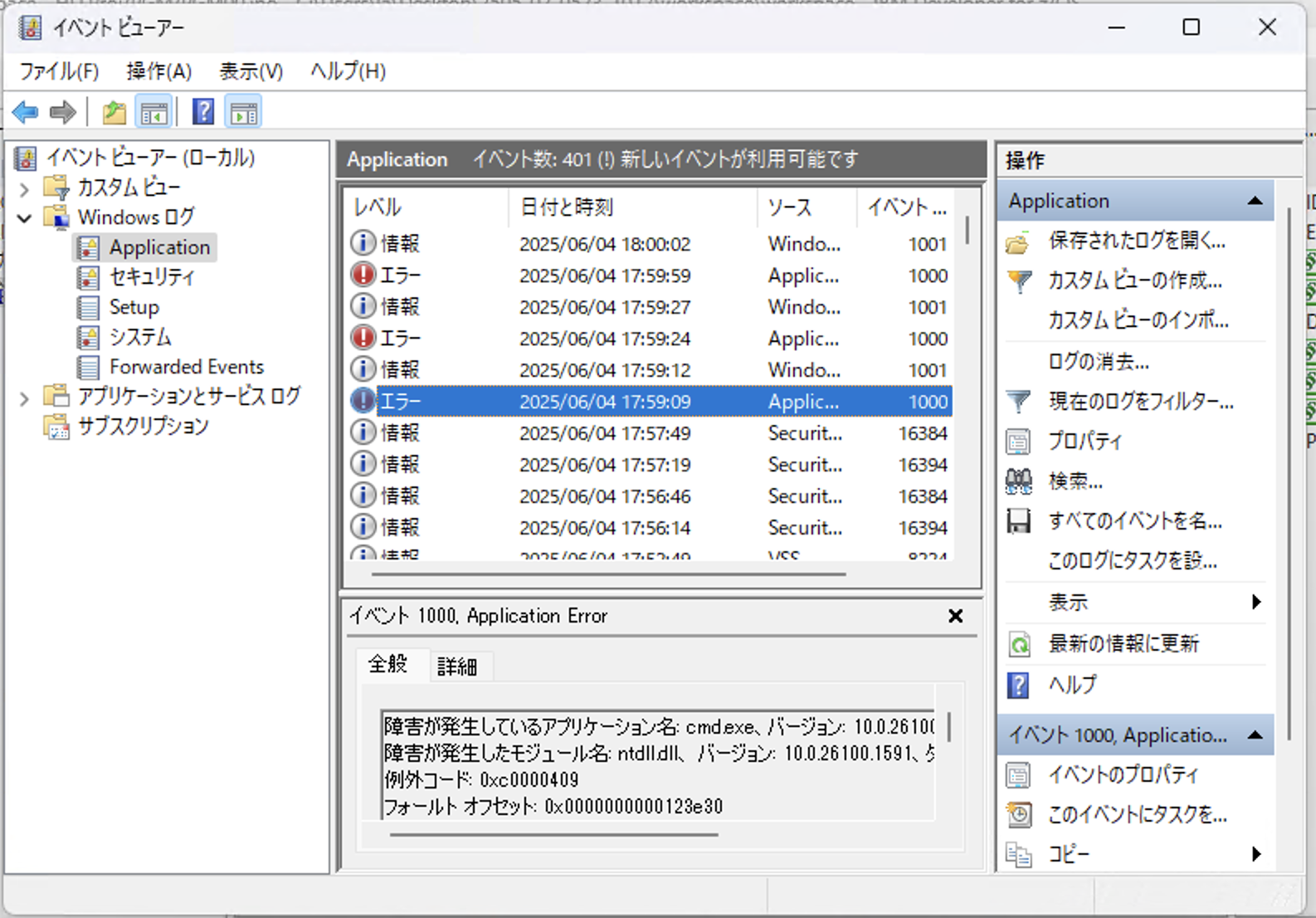The width and height of the screenshot is (1316, 918).
Task: Click the forward arrow toolbar icon
Action: [x=63, y=112]
